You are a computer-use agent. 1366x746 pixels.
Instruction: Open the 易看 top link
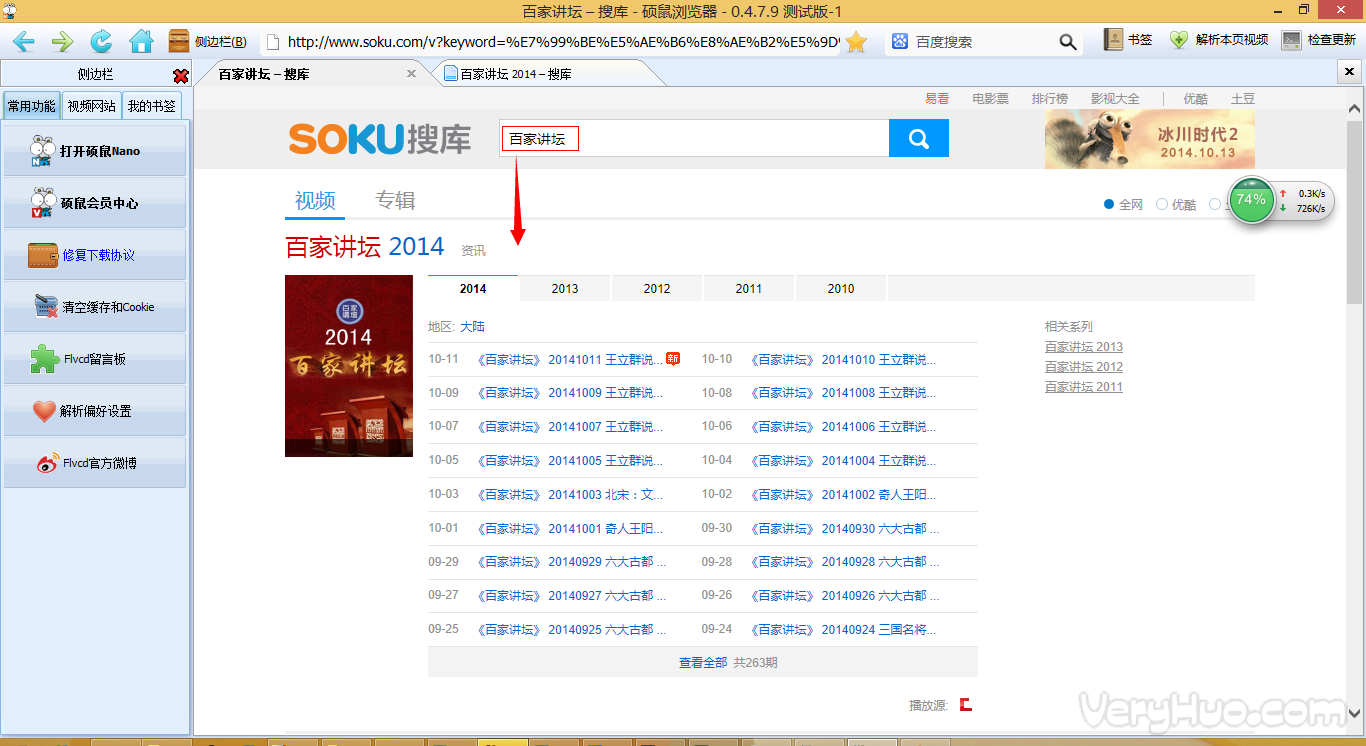coord(937,99)
